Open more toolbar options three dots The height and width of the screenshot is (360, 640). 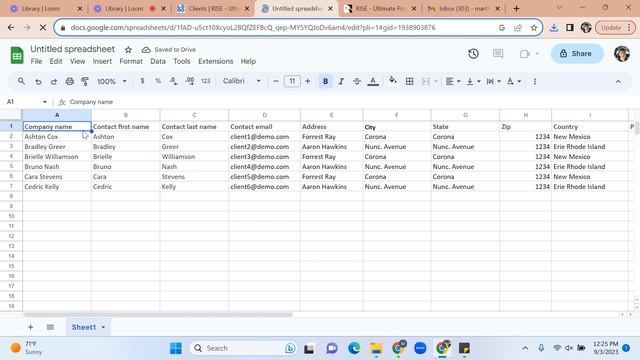(535, 81)
